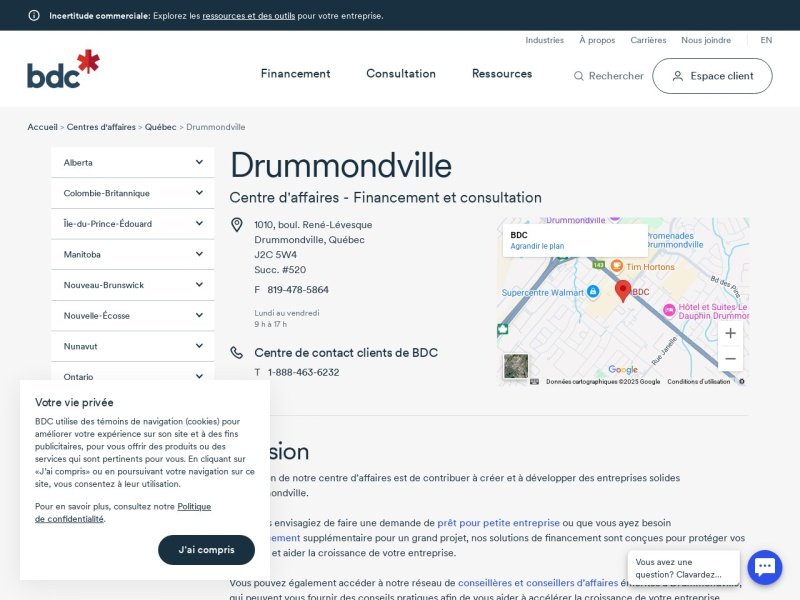
Task: Switch language to EN
Action: tap(766, 40)
